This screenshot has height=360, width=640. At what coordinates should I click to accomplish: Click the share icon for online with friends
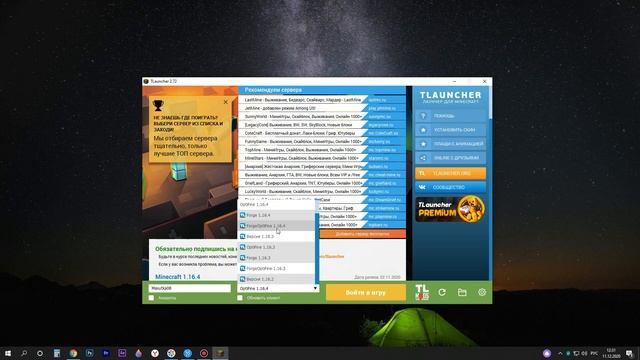[423, 158]
